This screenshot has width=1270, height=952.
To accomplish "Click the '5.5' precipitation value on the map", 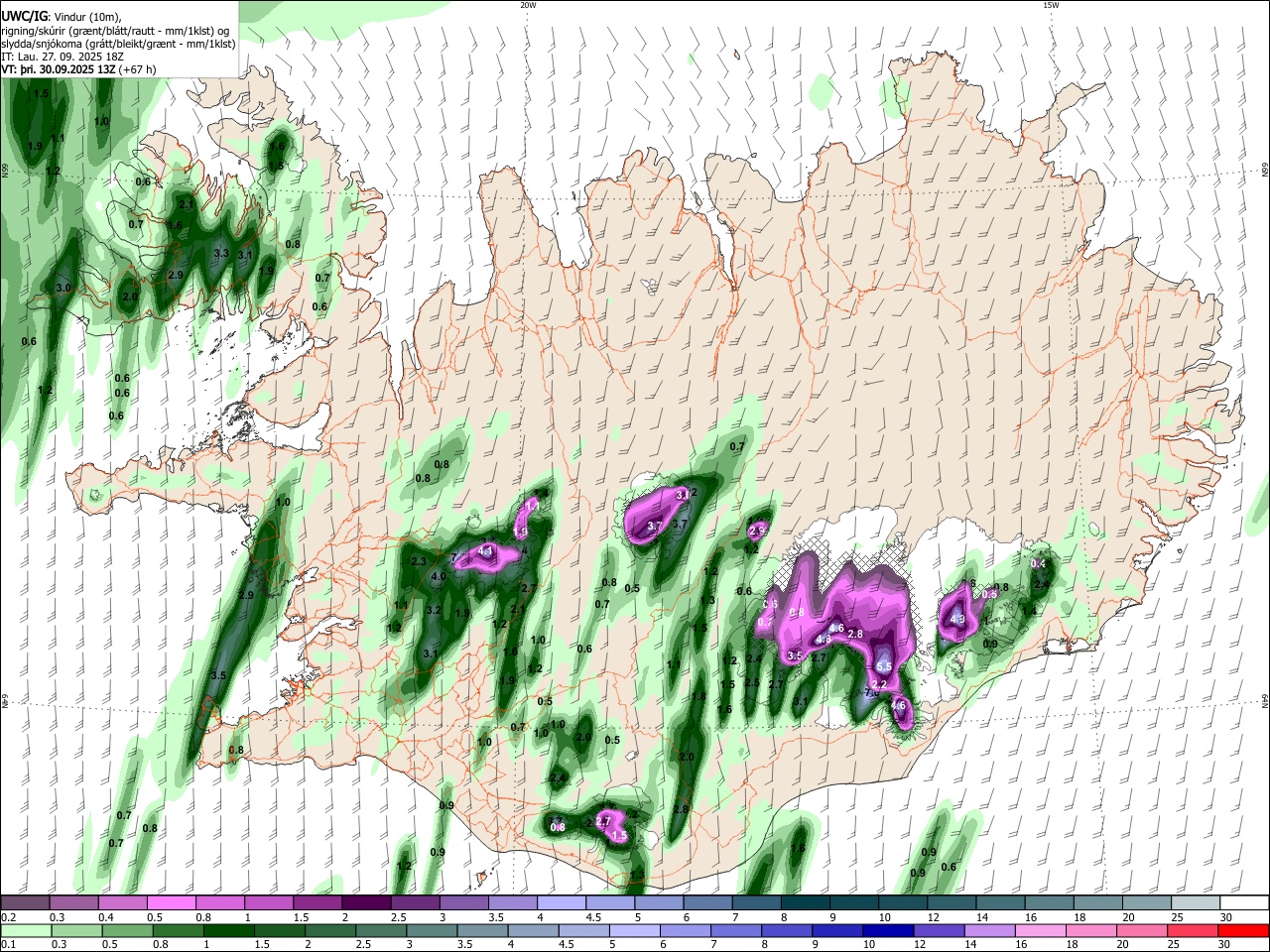I will point(884,666).
